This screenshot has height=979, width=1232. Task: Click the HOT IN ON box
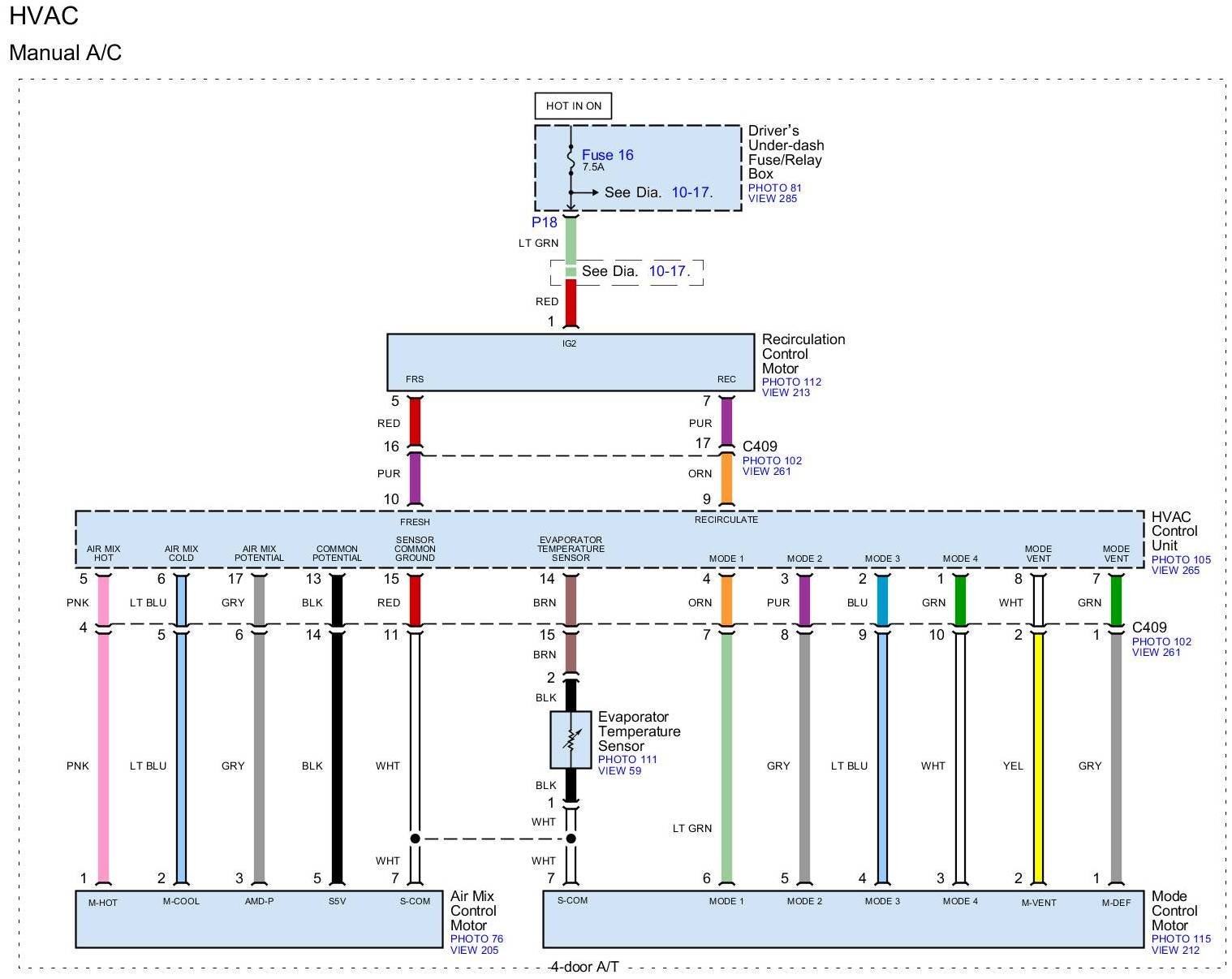573,106
